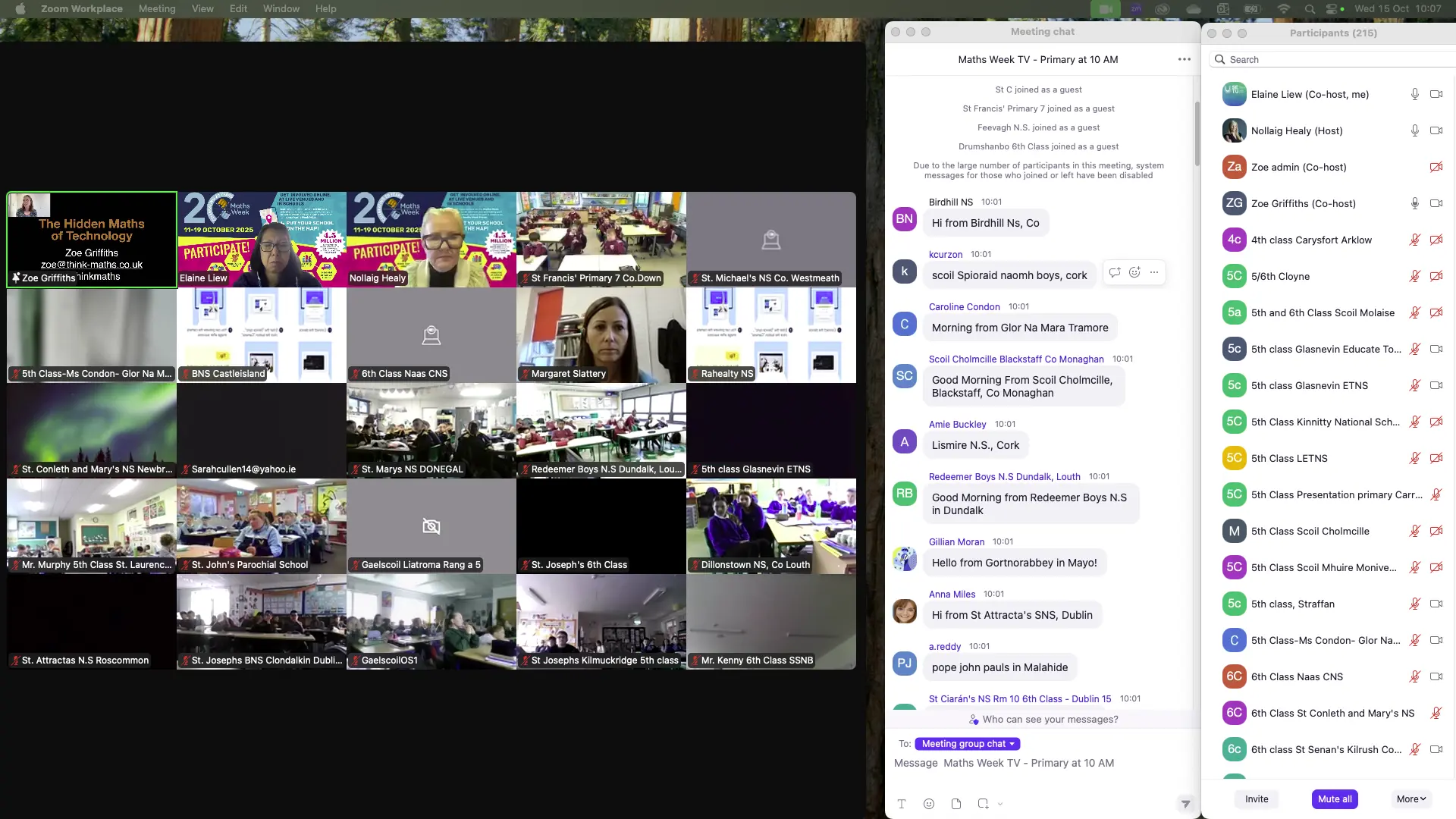Click the chat panel vertical scrollbar
Viewport: 1456px width, 819px height.
1197,133
